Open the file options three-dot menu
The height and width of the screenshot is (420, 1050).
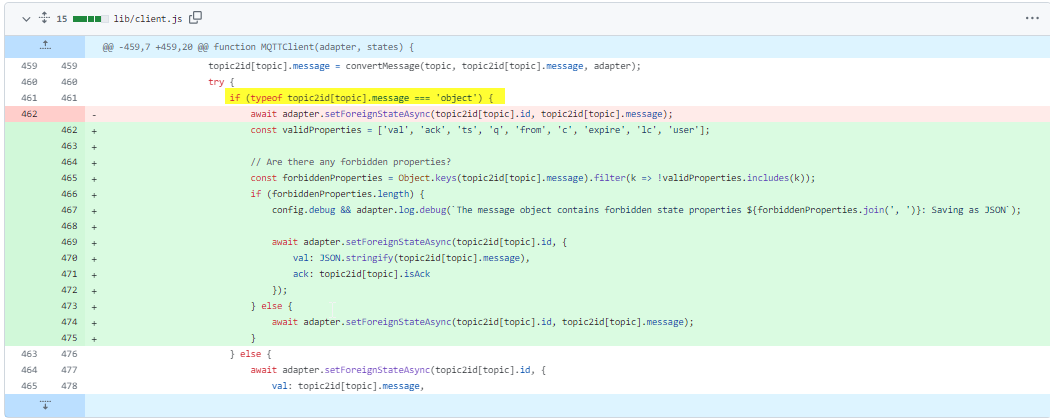[x=1032, y=17]
